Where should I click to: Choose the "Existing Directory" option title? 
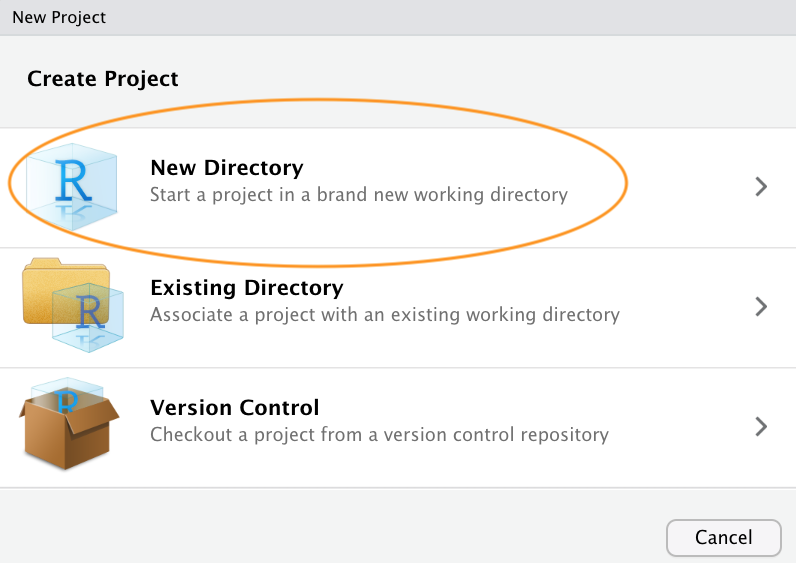tap(246, 288)
